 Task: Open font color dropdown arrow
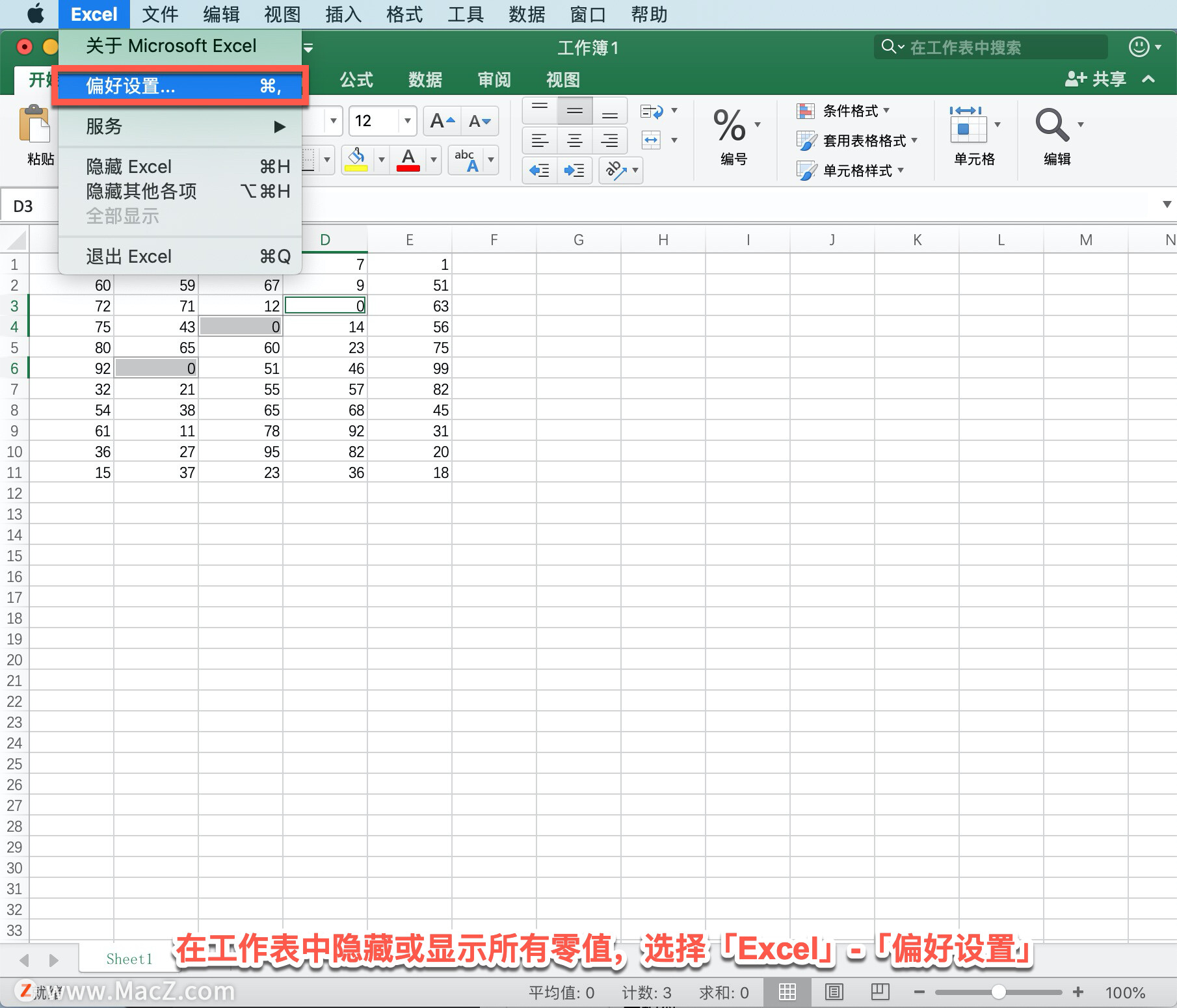(x=434, y=160)
